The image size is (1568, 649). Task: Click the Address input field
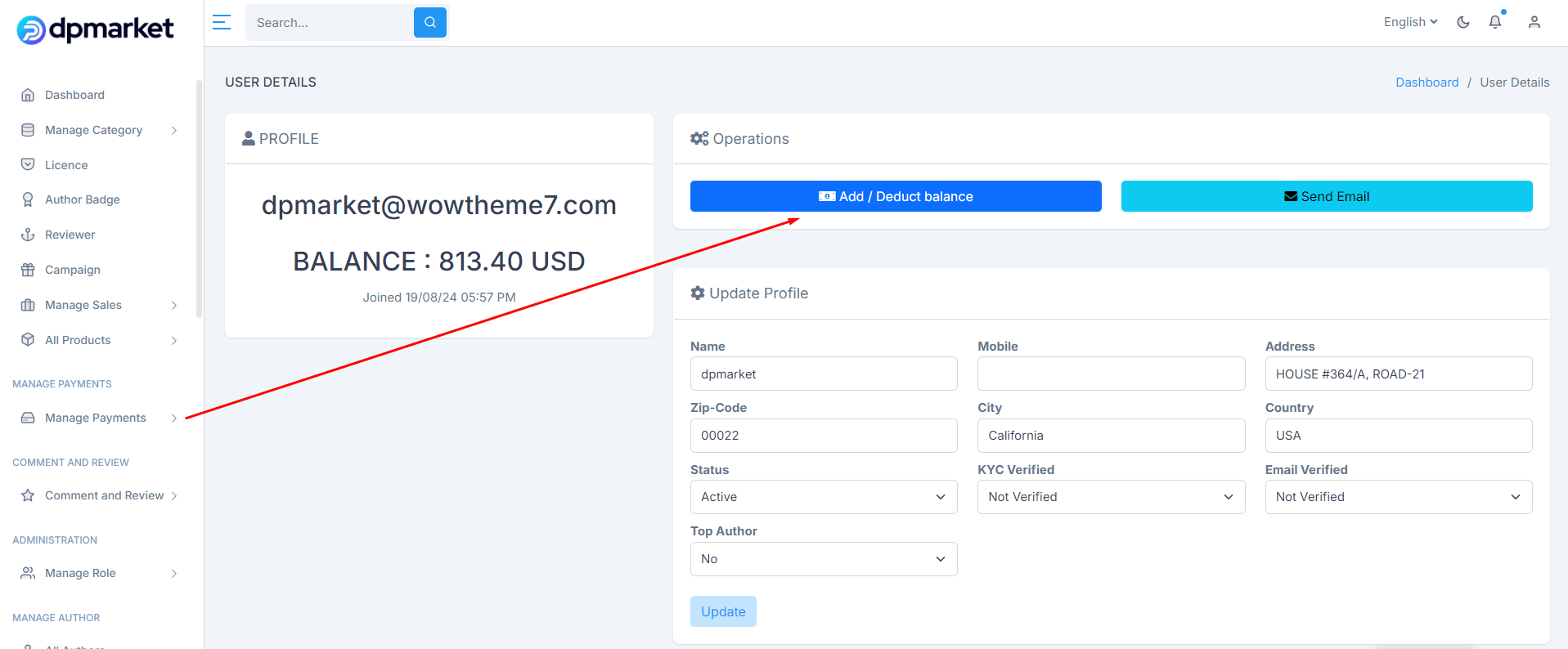pyautogui.click(x=1399, y=374)
